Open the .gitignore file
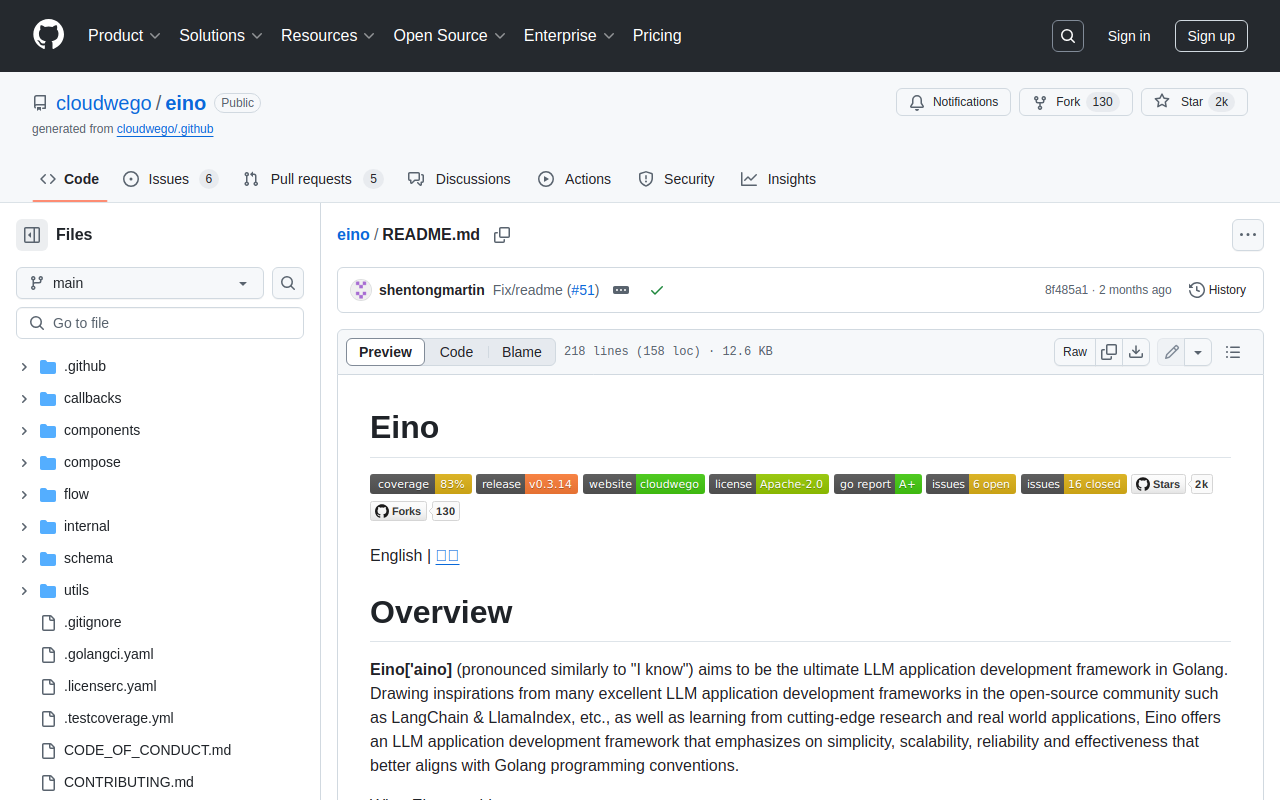 pos(93,623)
